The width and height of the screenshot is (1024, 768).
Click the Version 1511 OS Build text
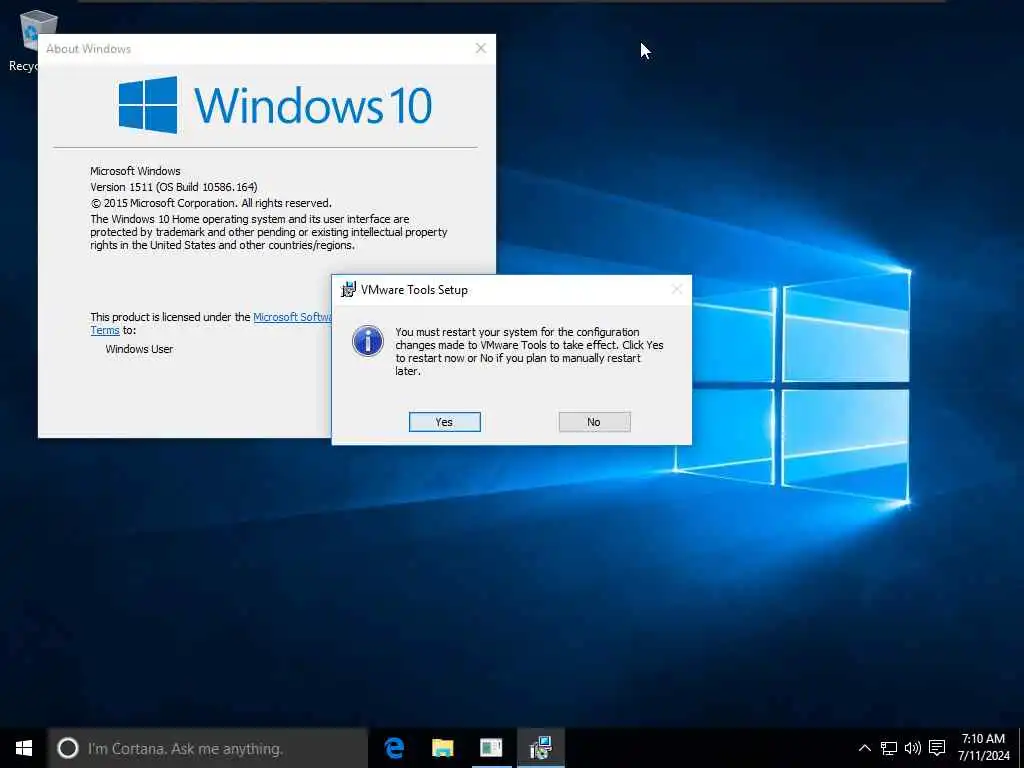tap(174, 187)
